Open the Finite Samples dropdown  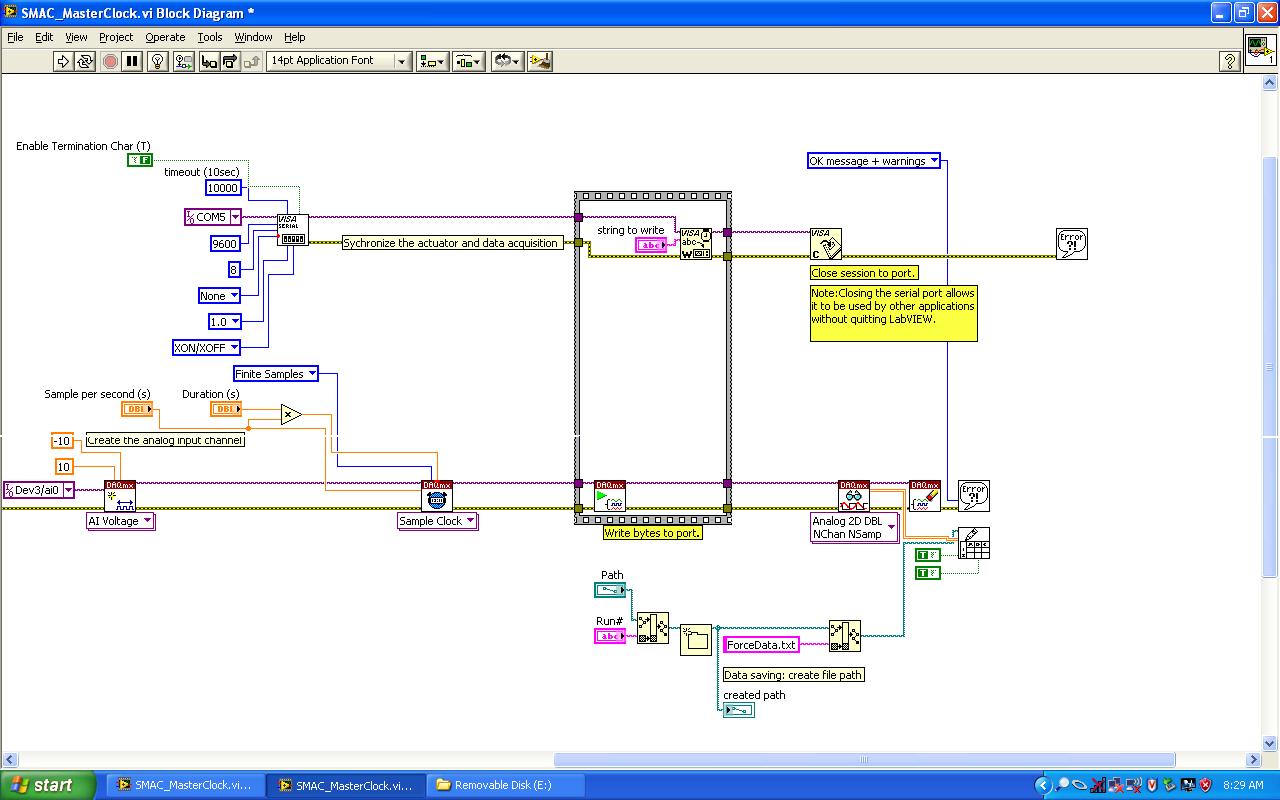(x=276, y=374)
